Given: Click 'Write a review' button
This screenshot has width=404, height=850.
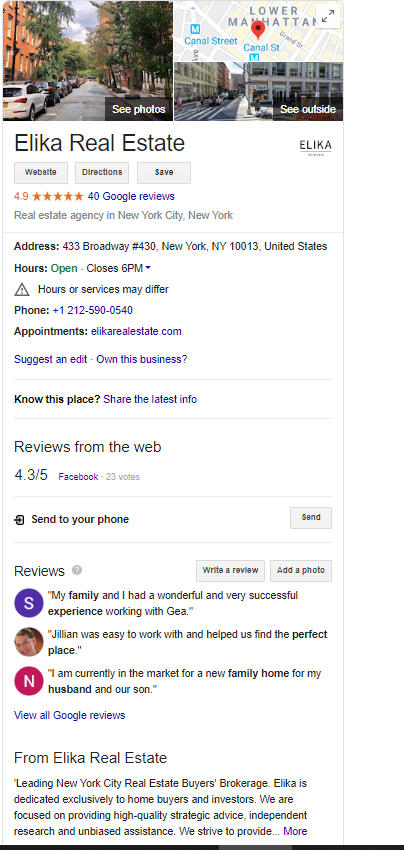Looking at the screenshot, I should point(230,571).
